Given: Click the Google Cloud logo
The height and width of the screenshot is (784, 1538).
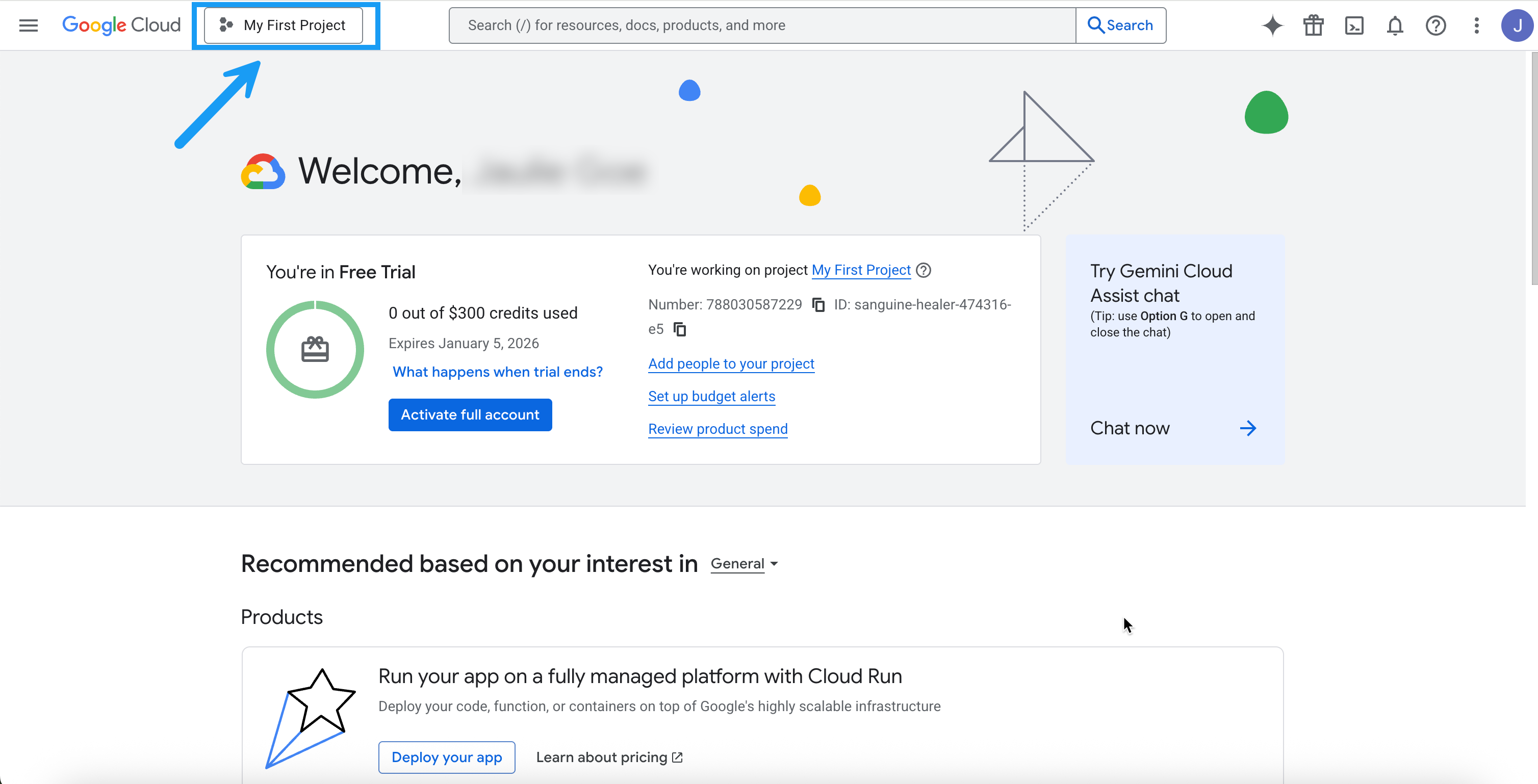Looking at the screenshot, I should click(121, 25).
